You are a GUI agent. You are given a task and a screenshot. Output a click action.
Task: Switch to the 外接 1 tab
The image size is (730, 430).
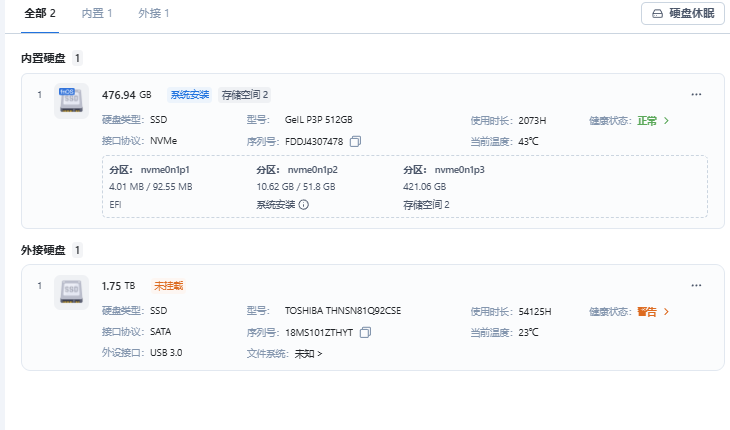click(154, 13)
